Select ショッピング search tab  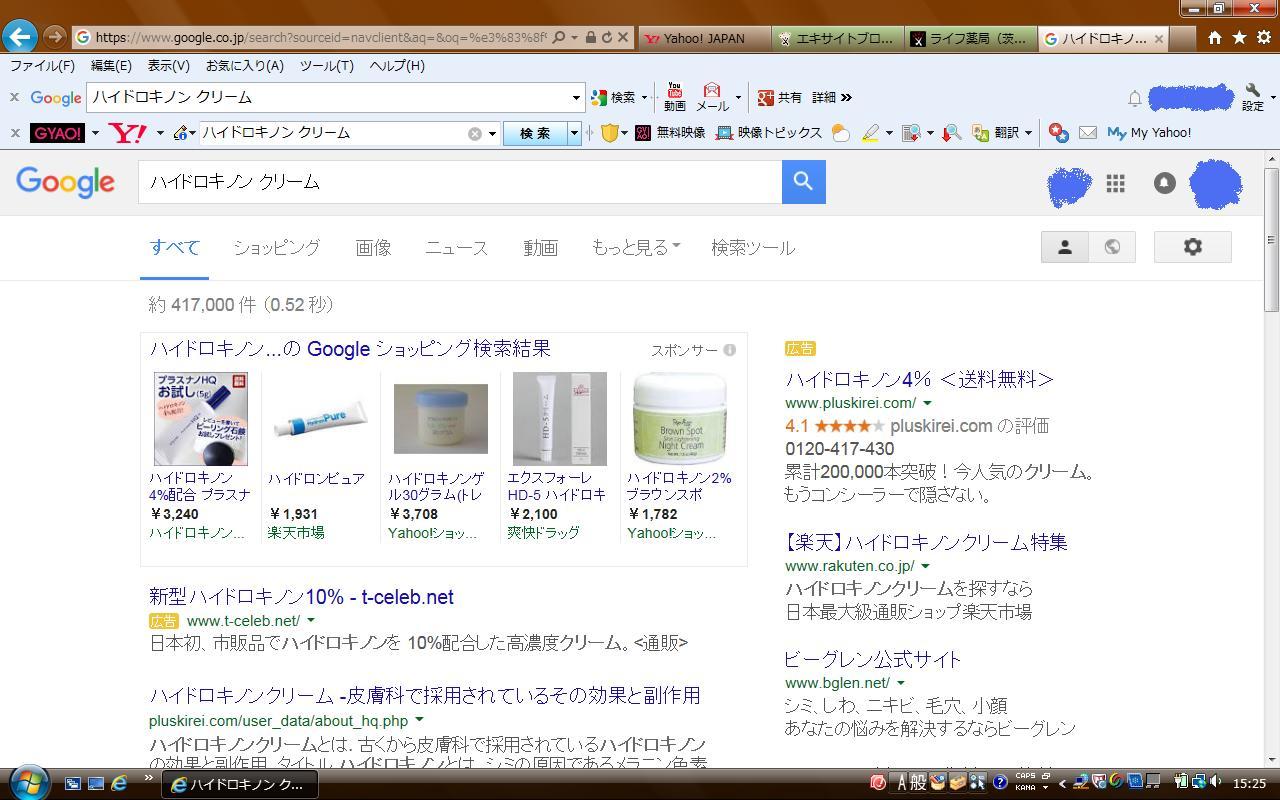point(276,247)
